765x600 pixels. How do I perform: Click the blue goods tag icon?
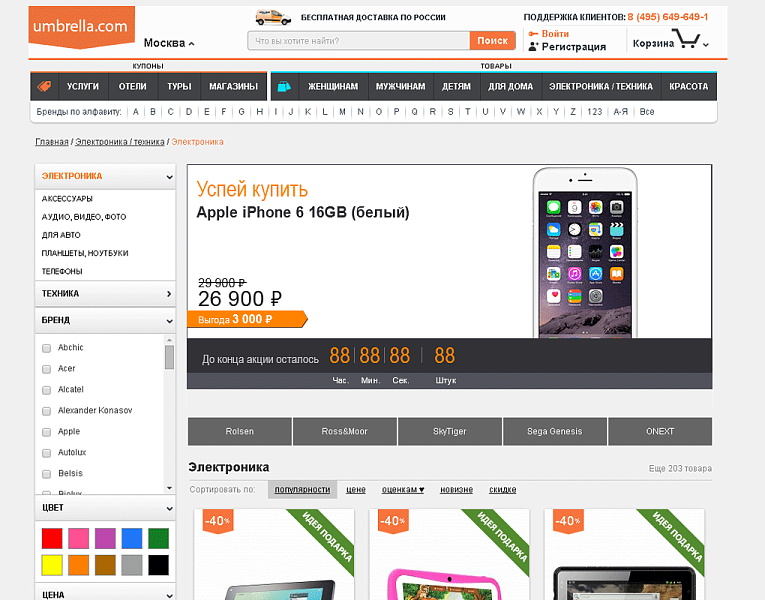coord(284,86)
